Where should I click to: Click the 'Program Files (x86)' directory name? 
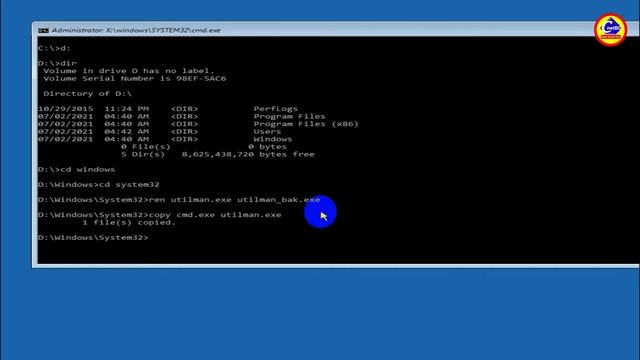pyautogui.click(x=306, y=124)
